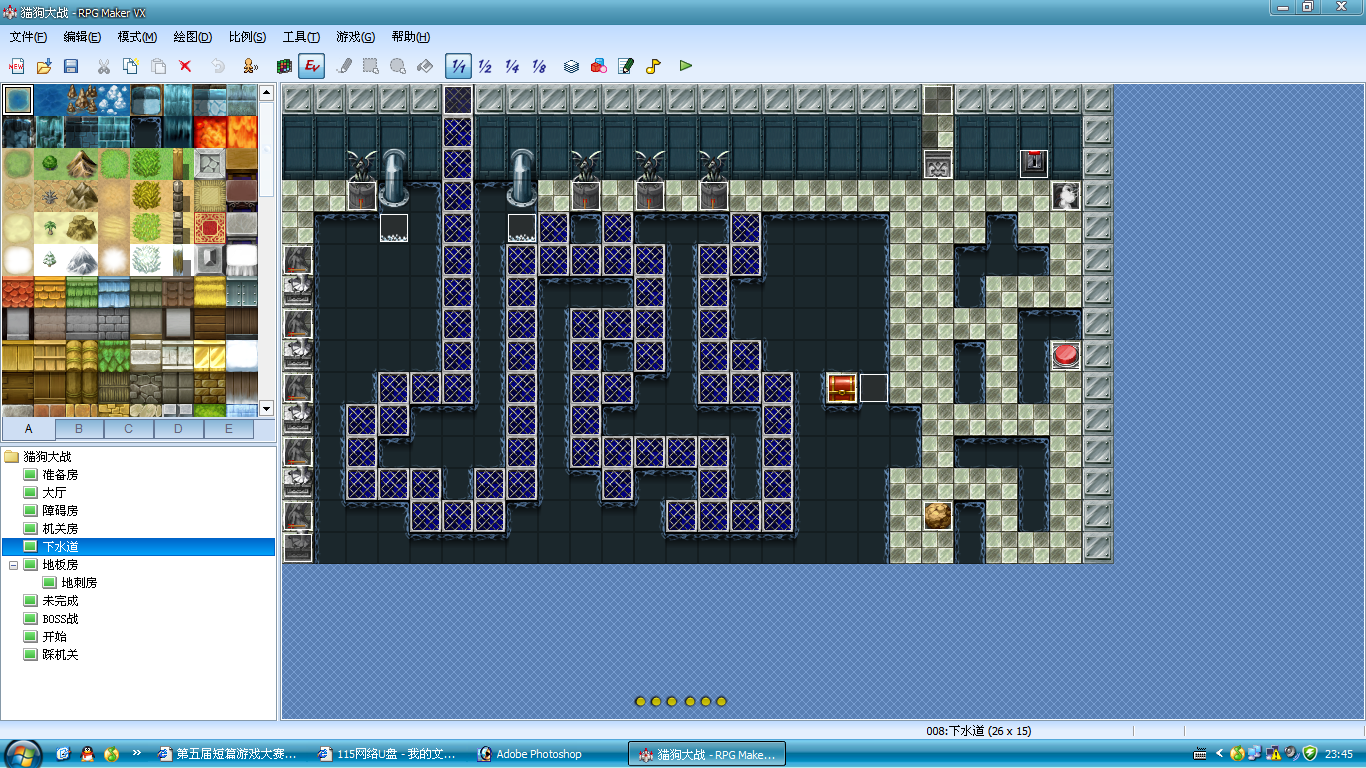The image size is (1366, 768).
Task: Open the 游戏(G) menu
Action: coord(355,37)
